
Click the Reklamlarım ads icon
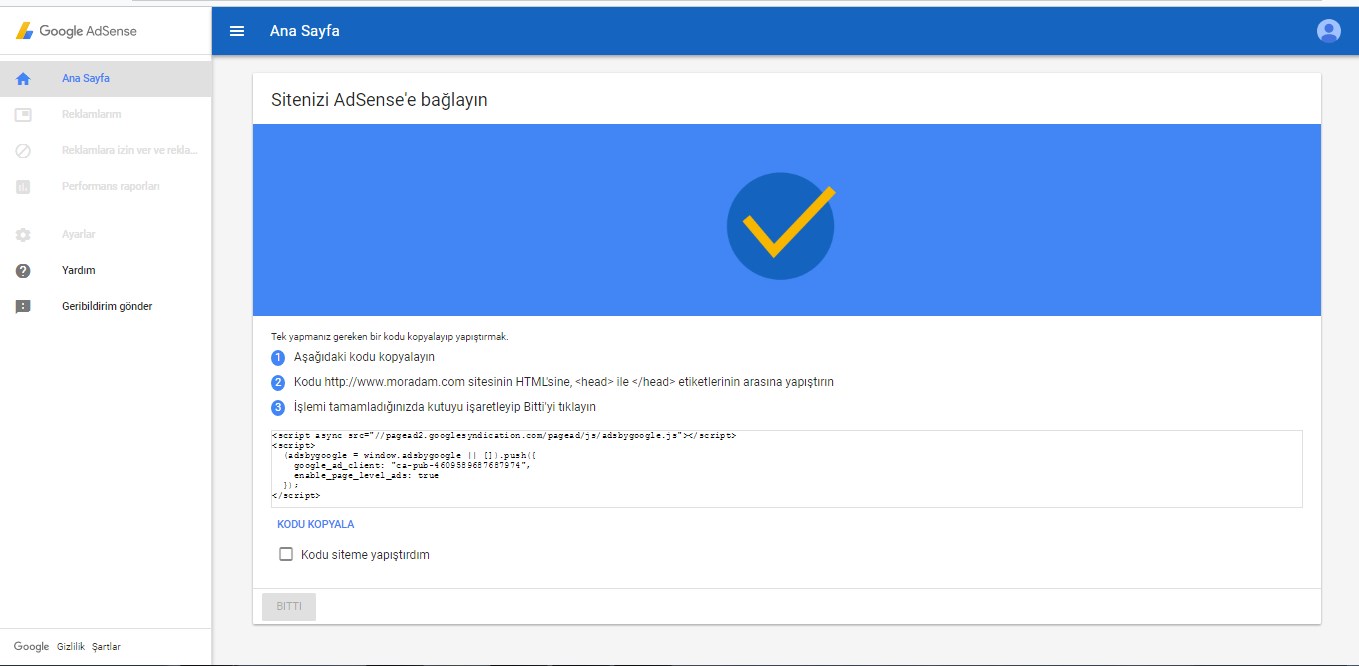[x=23, y=114]
